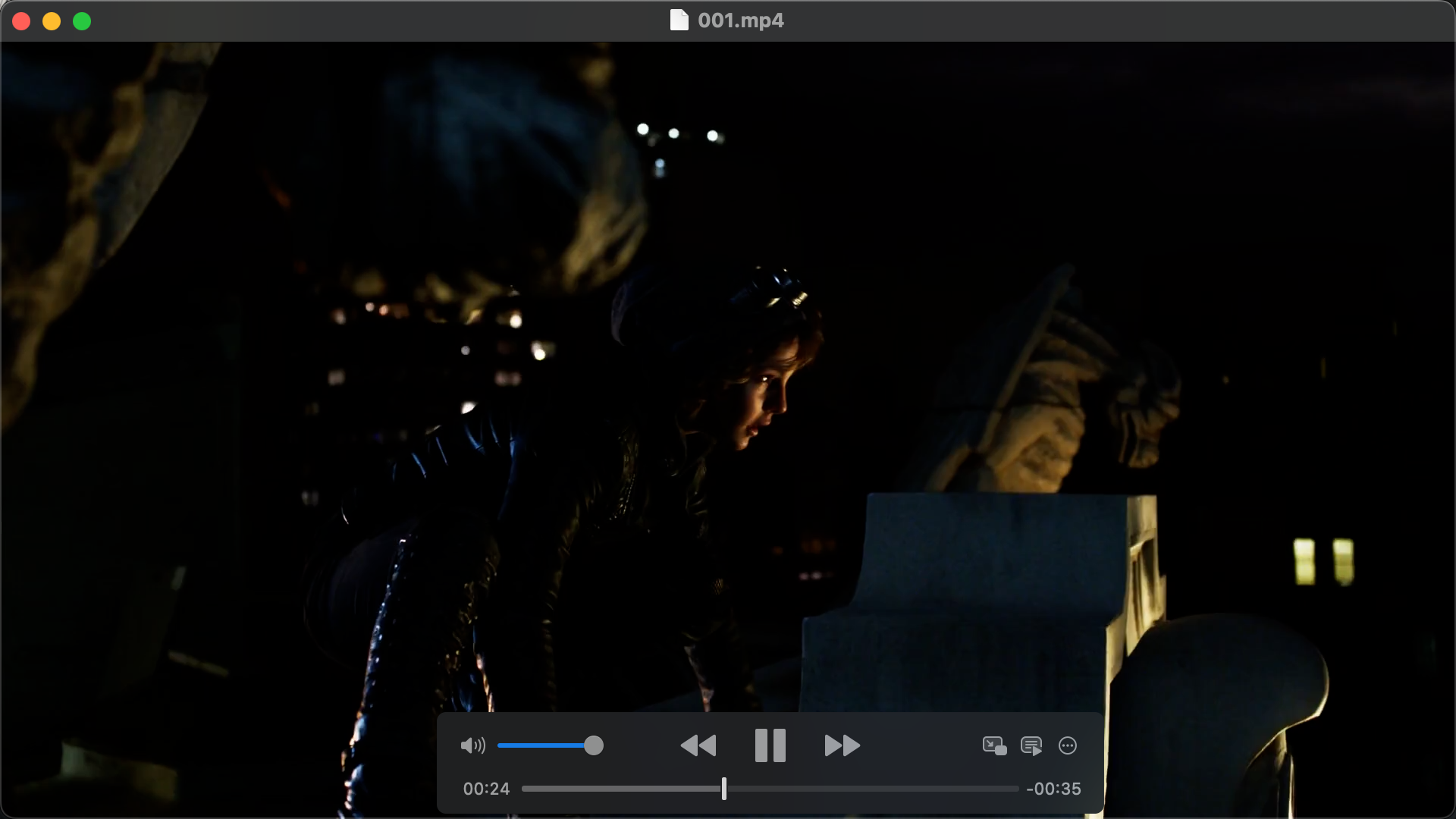Enter full screen using green button
Viewport: 1456px width, 819px height.
[x=82, y=21]
